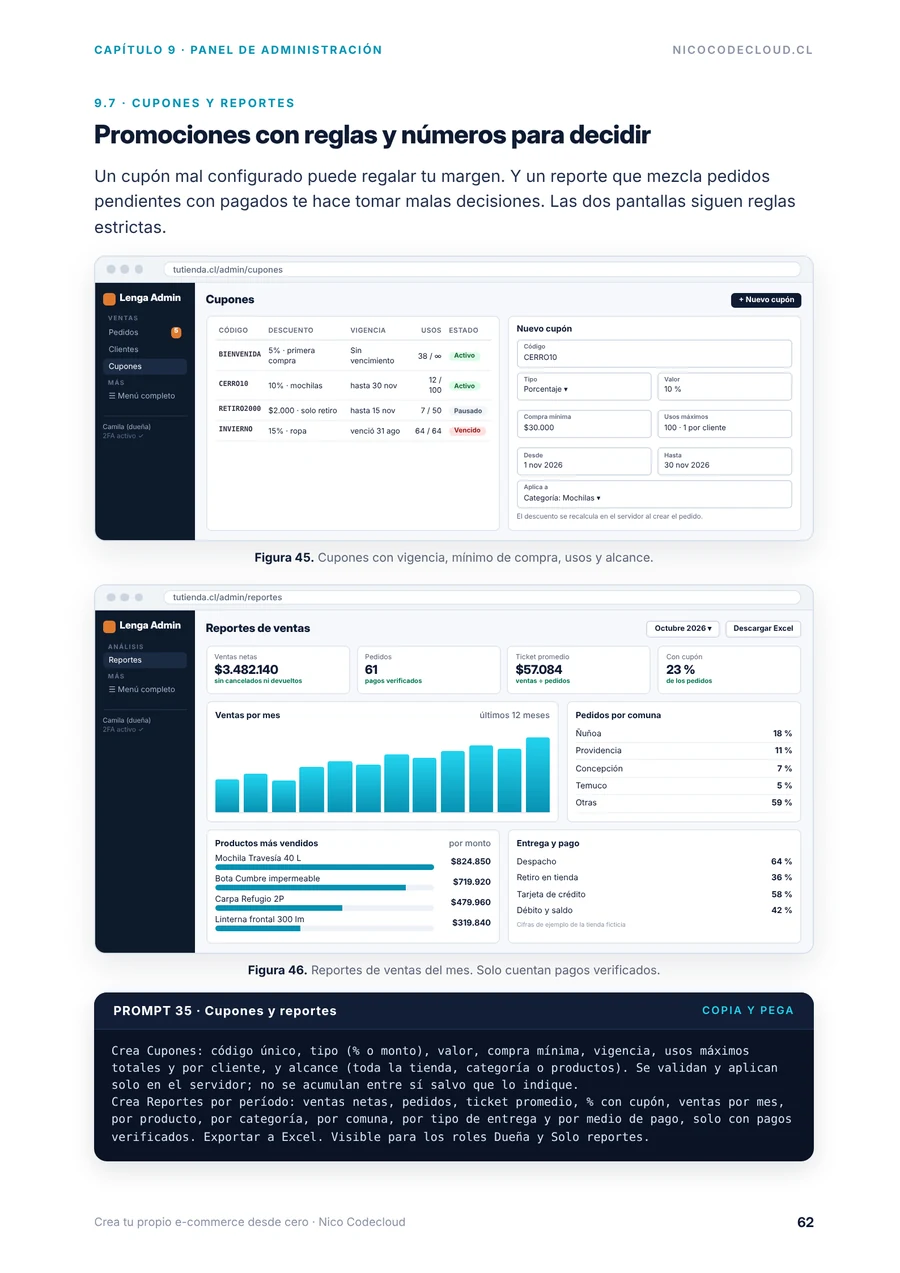This screenshot has width=900, height=1273.
Task: Open the Tipo dropdown showing Porcentaje
Action: pos(584,386)
